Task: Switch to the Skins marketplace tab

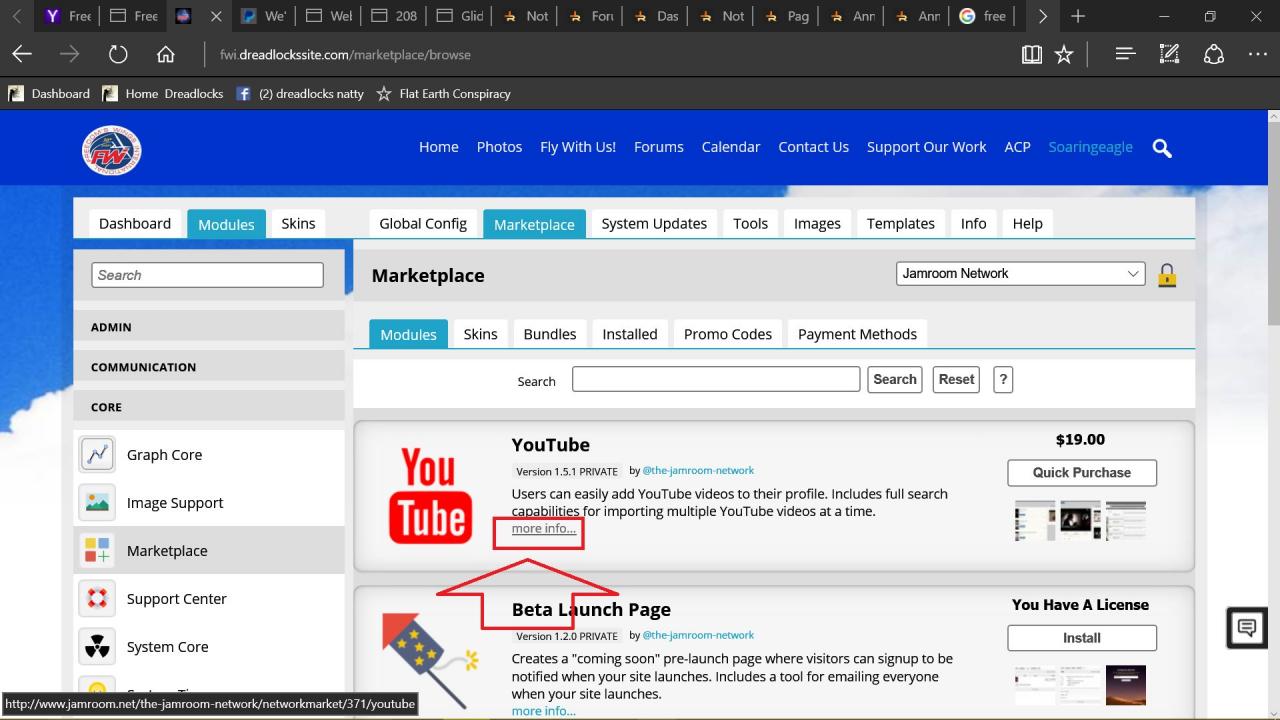Action: pyautogui.click(x=480, y=334)
